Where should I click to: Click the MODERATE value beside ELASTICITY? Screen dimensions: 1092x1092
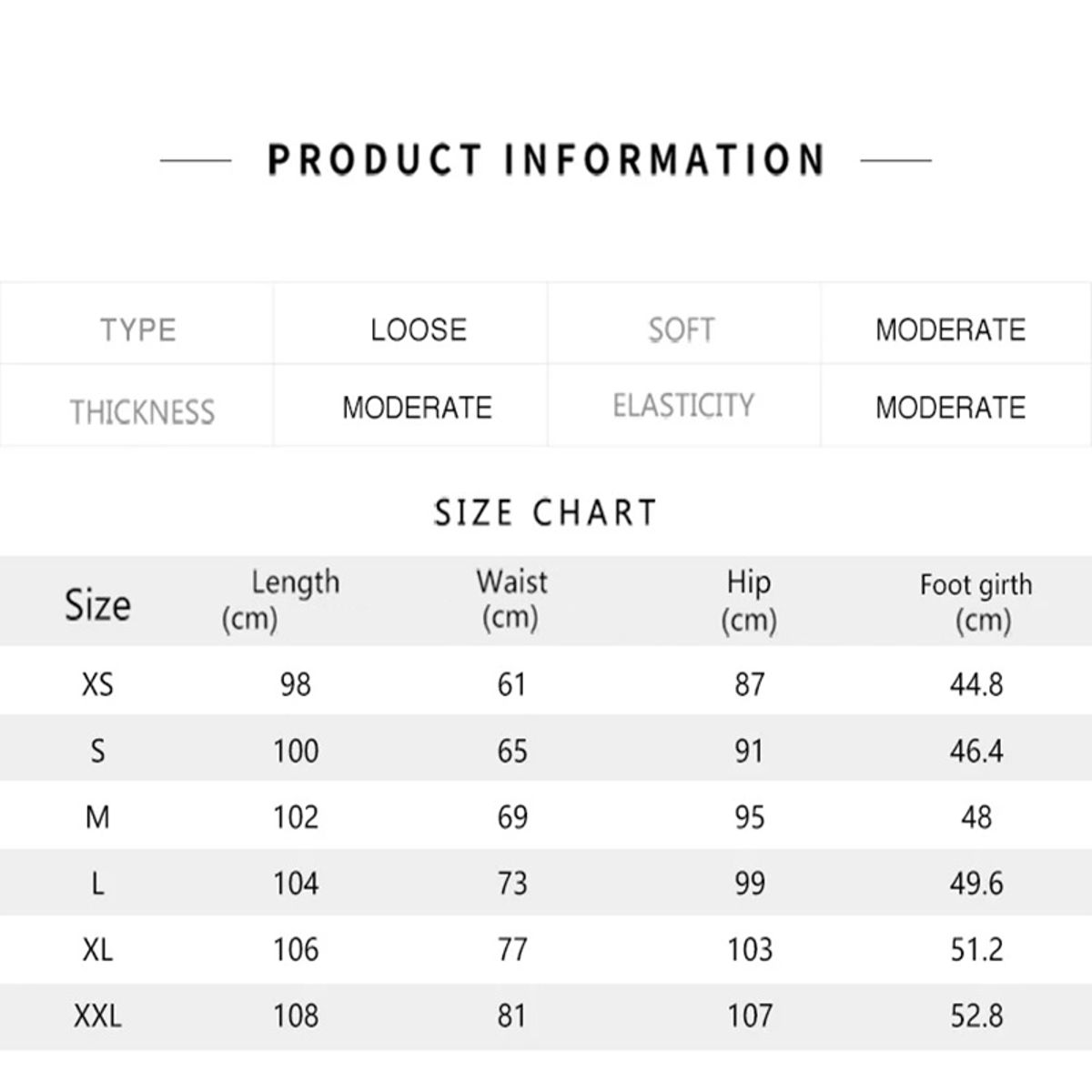pyautogui.click(x=950, y=408)
